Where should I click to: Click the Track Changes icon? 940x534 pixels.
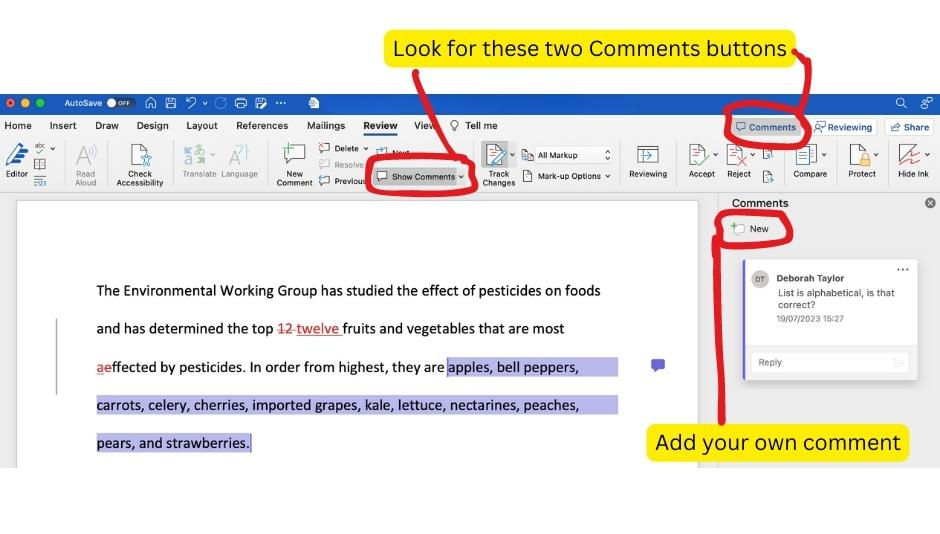pos(495,155)
